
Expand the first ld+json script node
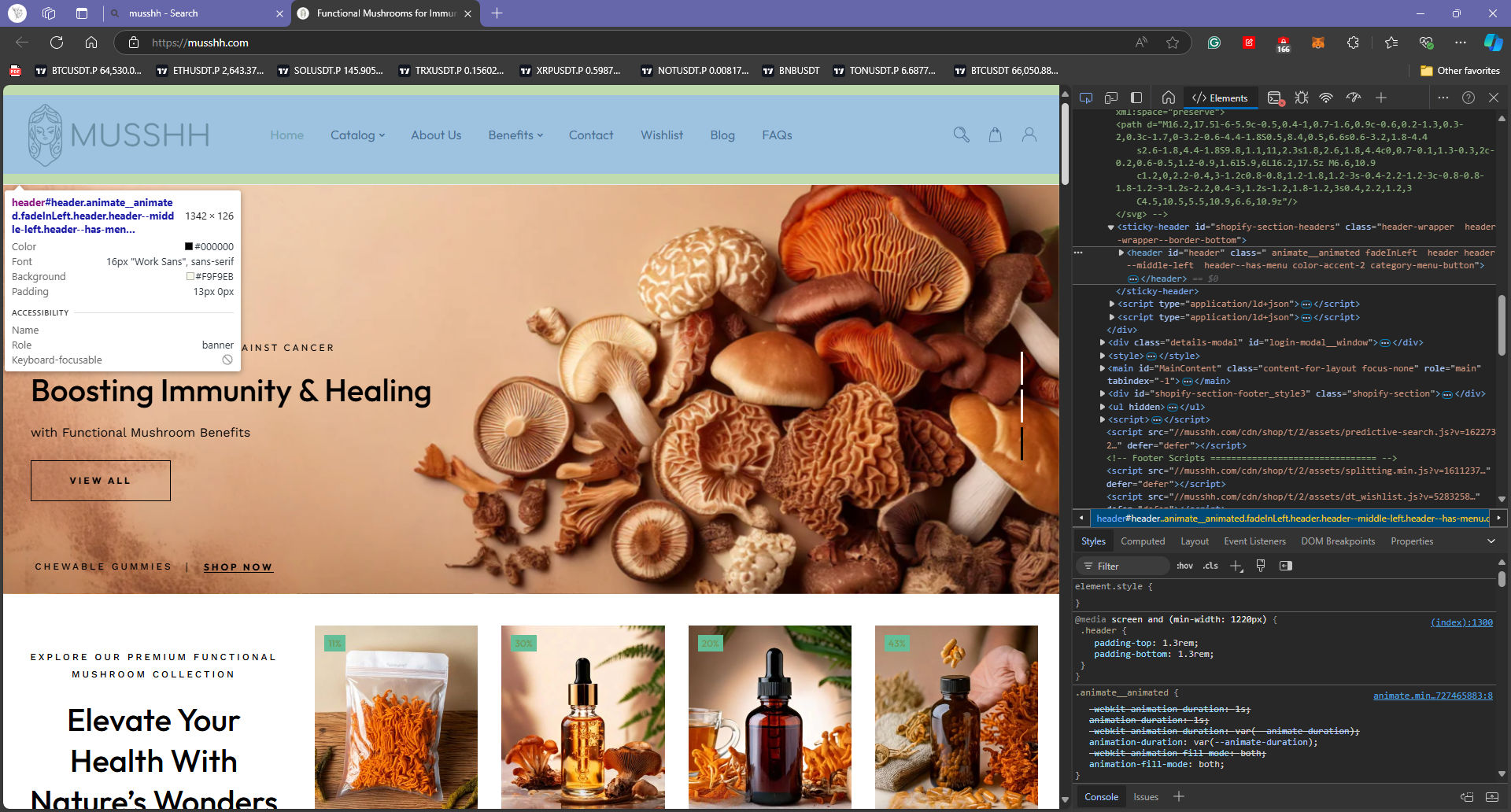pos(1112,304)
